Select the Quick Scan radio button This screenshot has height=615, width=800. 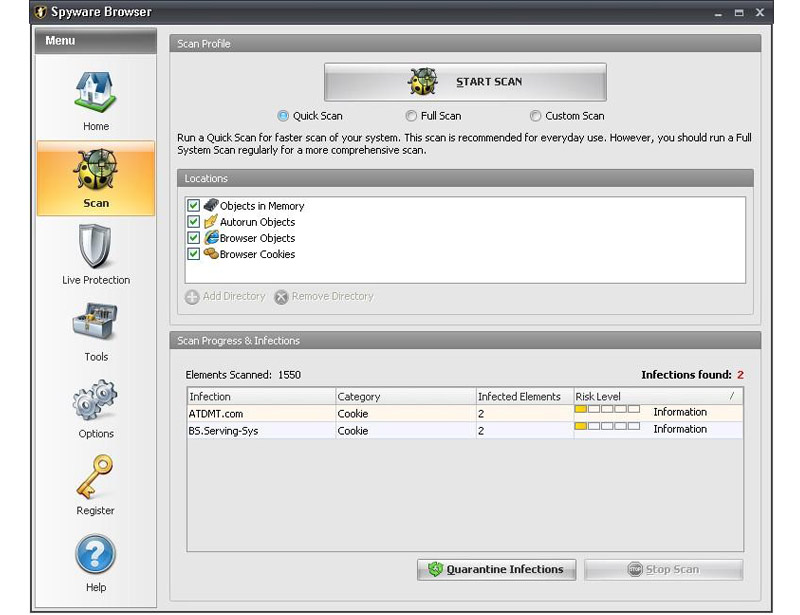(x=283, y=116)
